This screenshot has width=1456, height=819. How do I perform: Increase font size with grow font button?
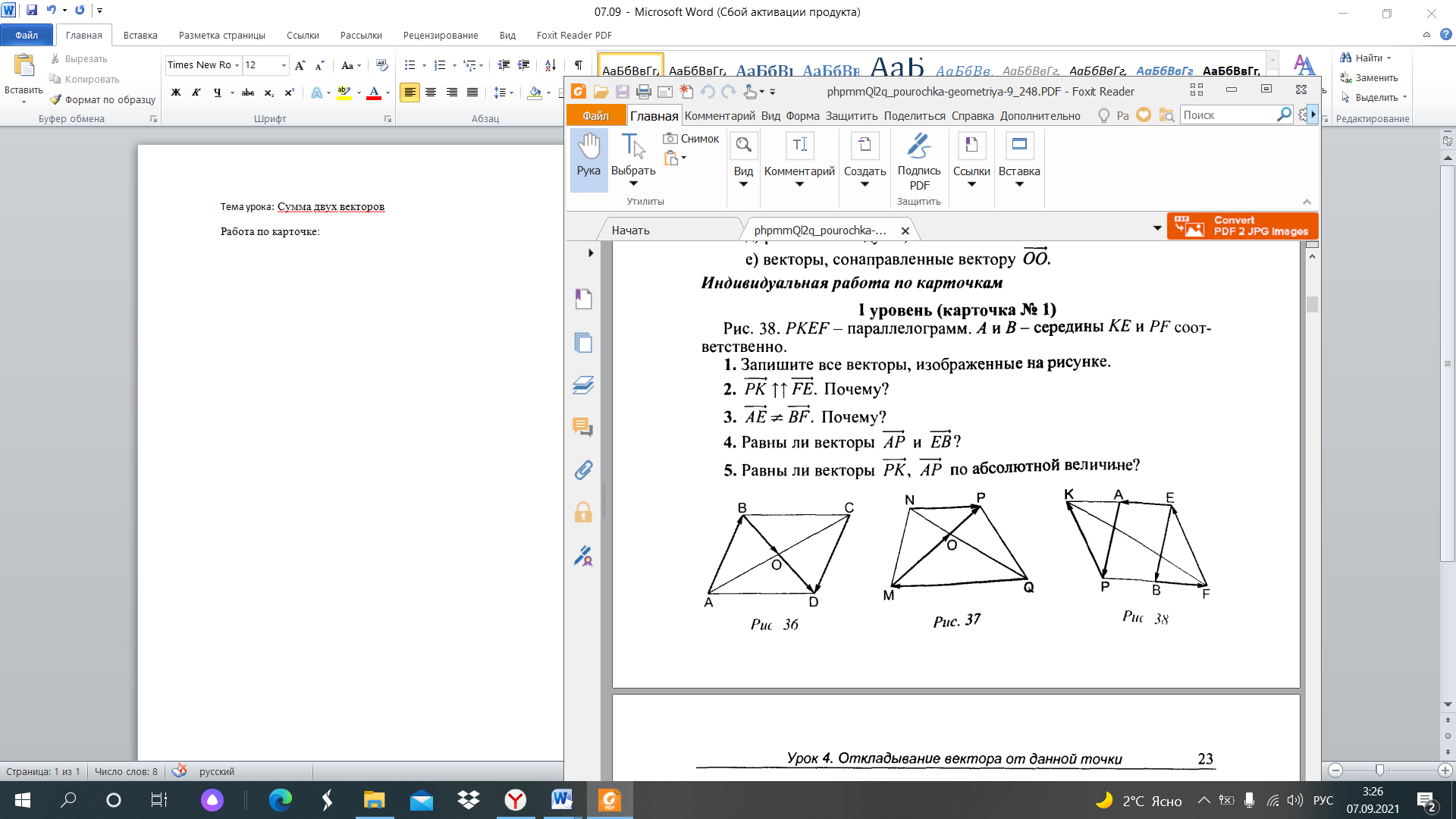(x=300, y=65)
